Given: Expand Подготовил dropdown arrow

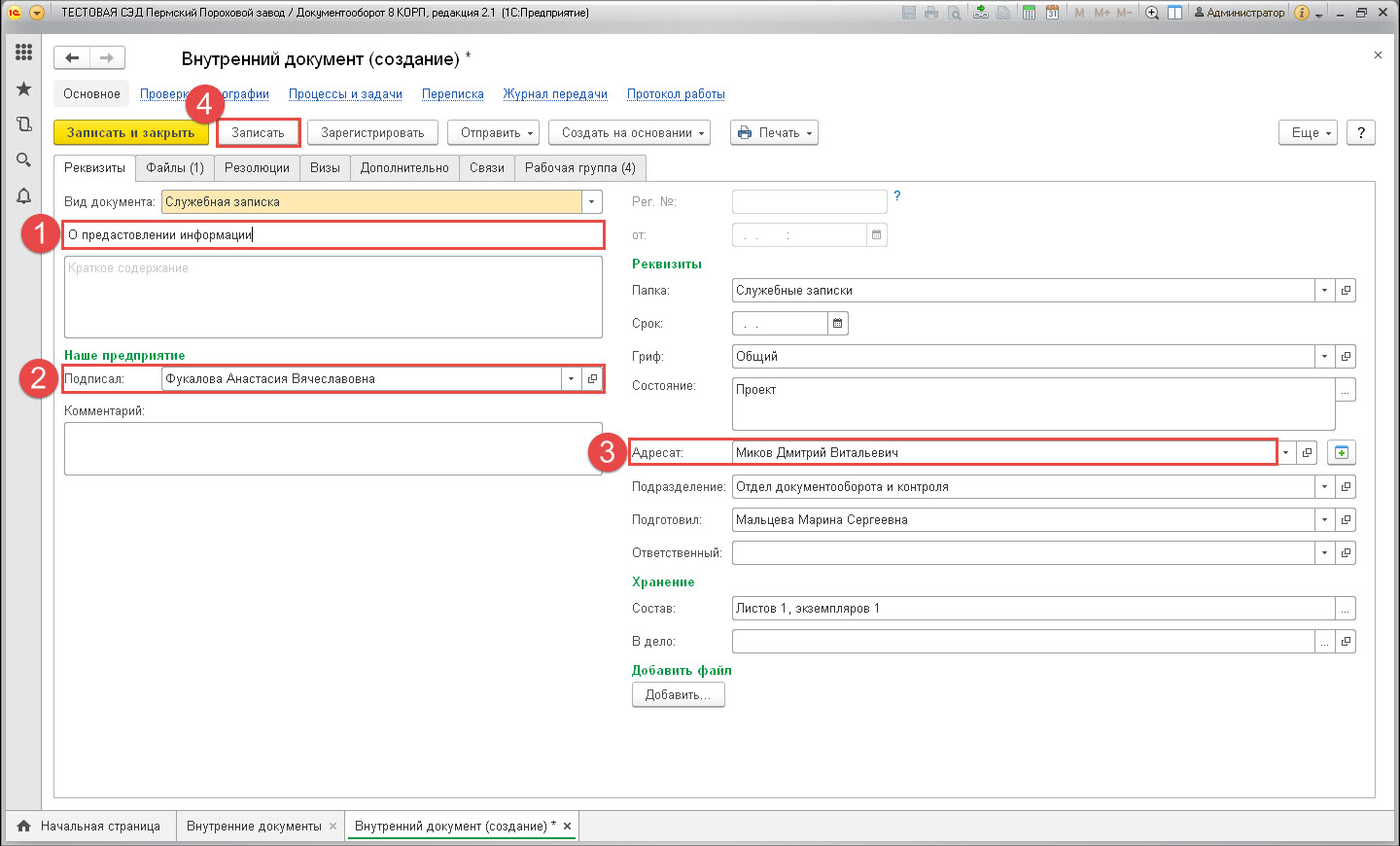Looking at the screenshot, I should pos(1324,519).
